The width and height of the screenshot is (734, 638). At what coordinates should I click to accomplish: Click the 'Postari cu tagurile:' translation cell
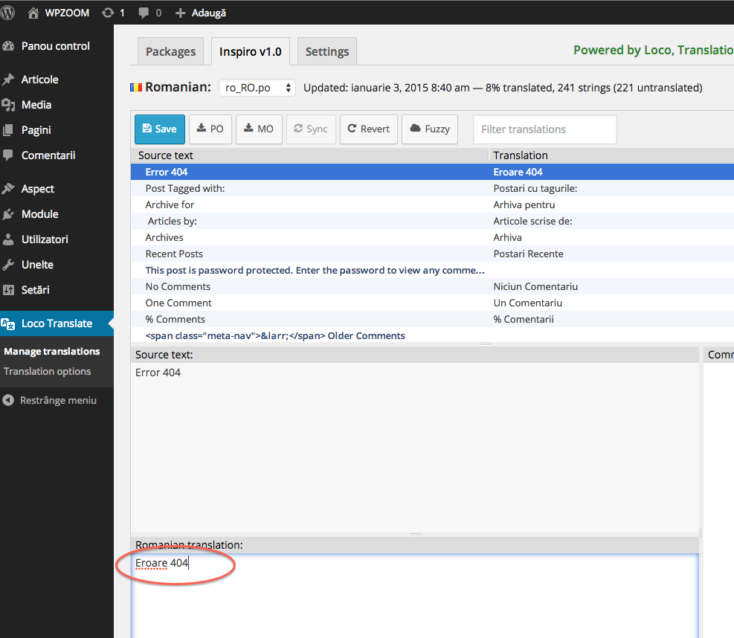tap(535, 188)
